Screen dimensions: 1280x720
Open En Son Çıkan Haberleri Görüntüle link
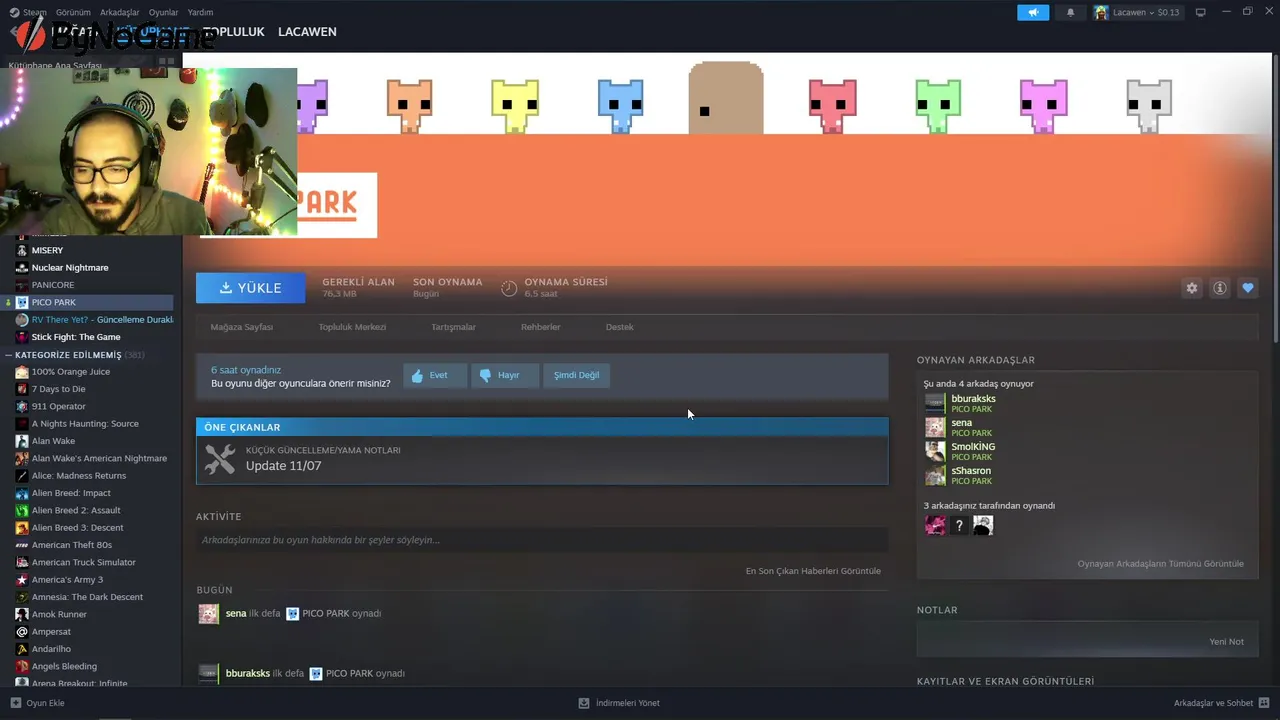tap(813, 571)
